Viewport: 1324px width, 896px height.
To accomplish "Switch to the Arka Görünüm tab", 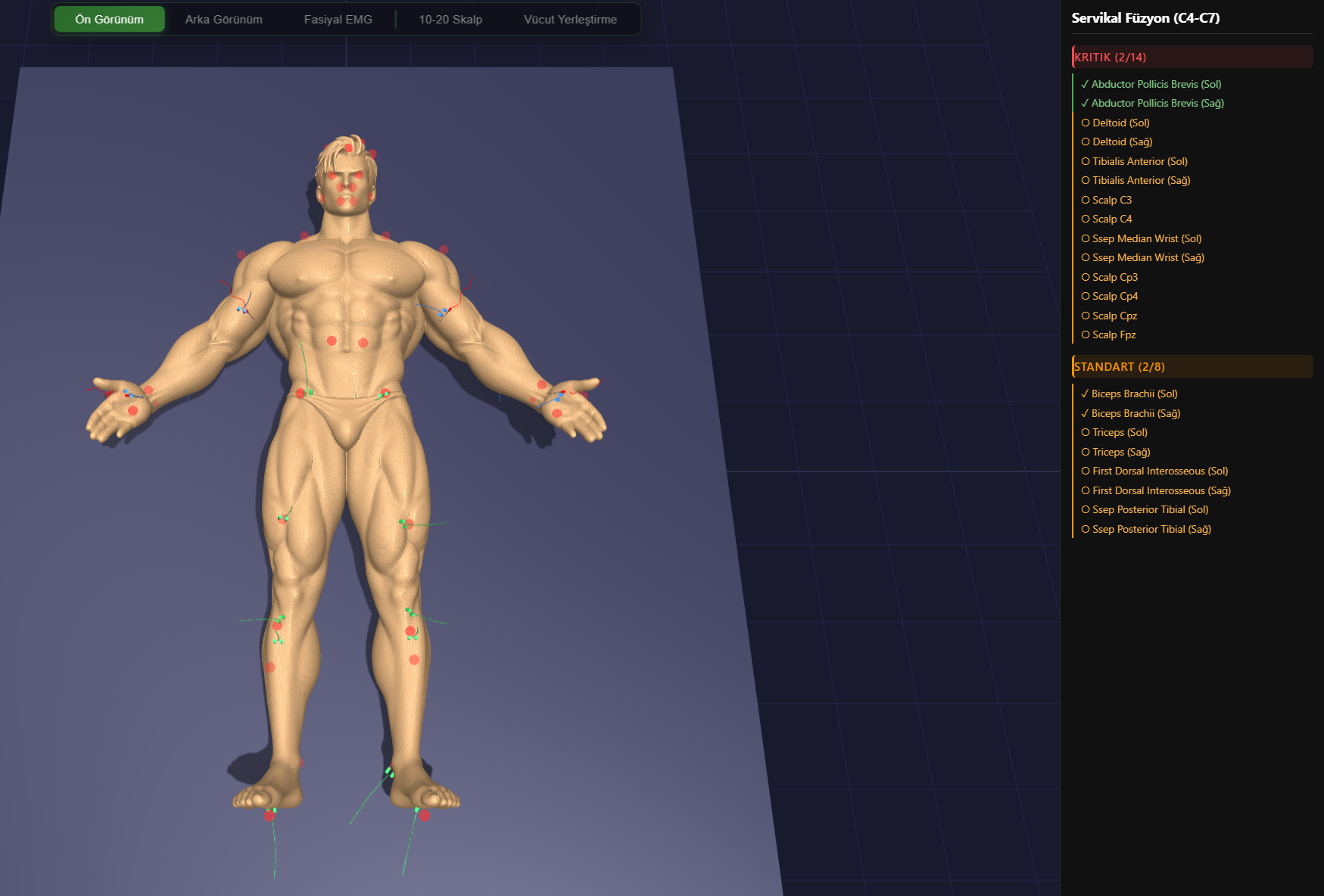I will click(223, 20).
